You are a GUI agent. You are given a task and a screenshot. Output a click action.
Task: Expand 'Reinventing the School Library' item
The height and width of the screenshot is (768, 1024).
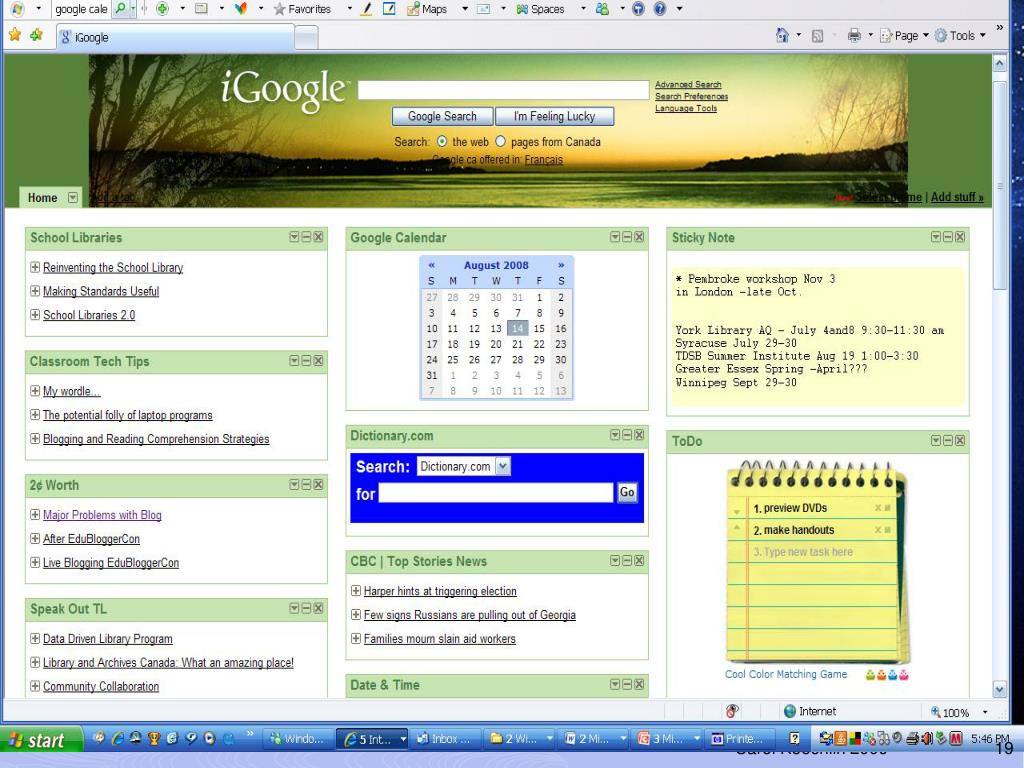click(x=35, y=266)
